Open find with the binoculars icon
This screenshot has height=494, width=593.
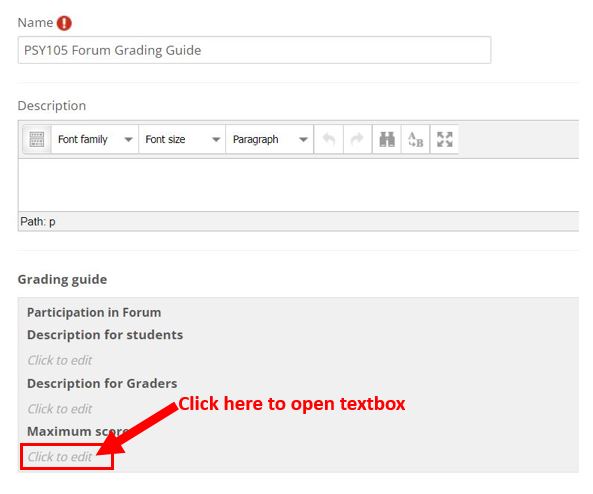387,140
